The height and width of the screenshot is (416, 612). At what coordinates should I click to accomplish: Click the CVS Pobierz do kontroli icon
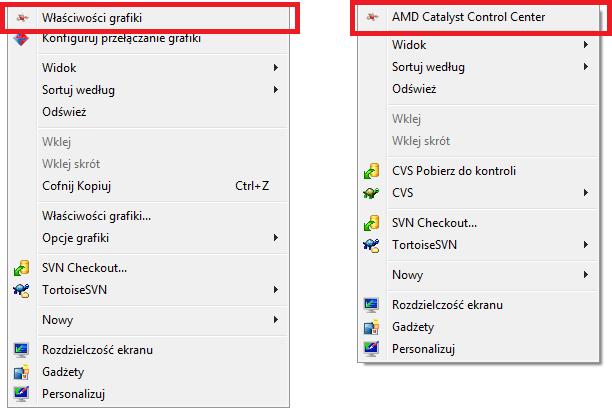pos(372,171)
